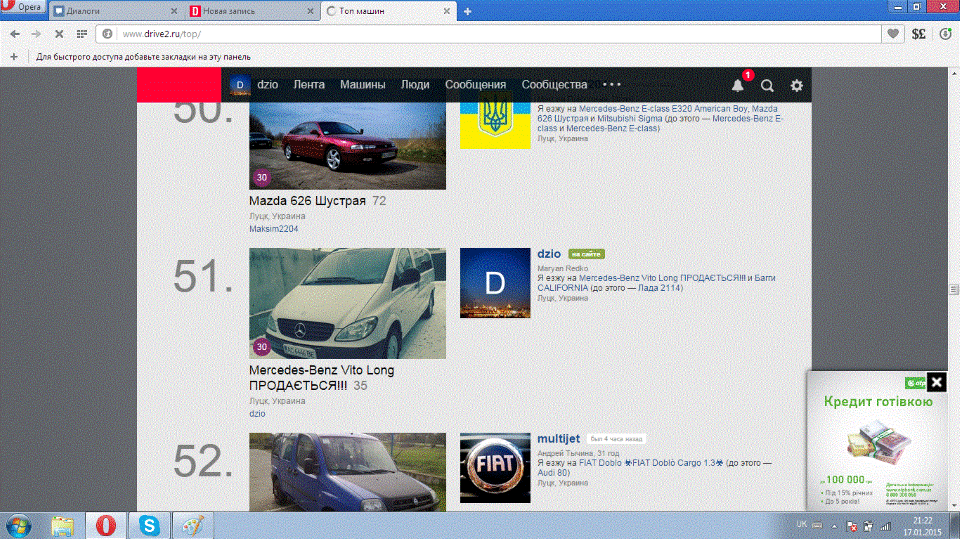Select the Топ машин tab
The height and width of the screenshot is (539, 960).
point(388,11)
